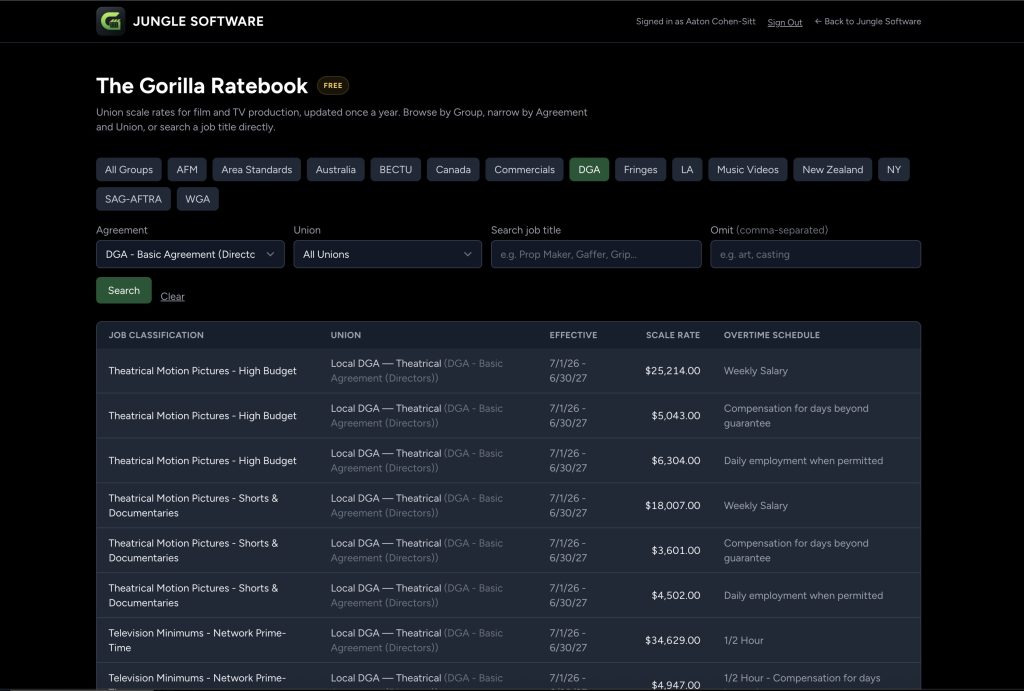This screenshot has width=1024, height=691.
Task: Select the $5,043.00 scale rate cell
Action: click(676, 415)
